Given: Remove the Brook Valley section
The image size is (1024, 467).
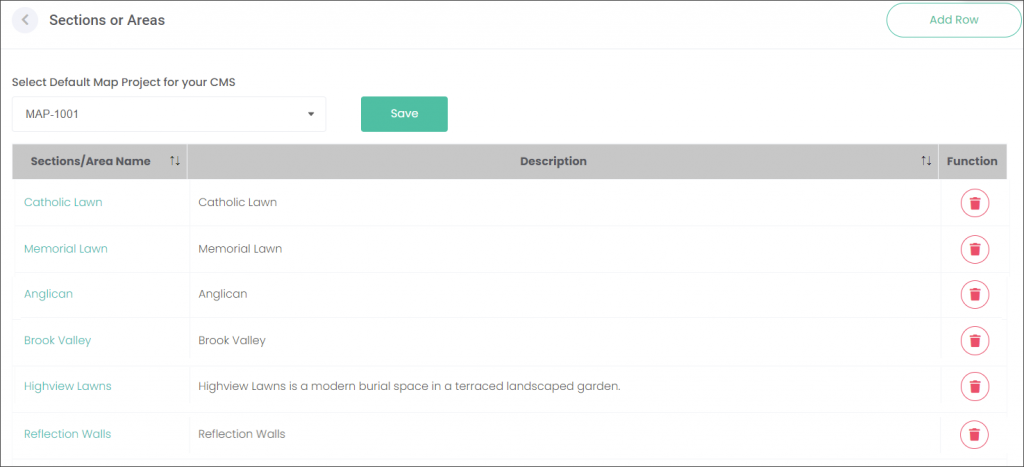Looking at the screenshot, I should click(x=974, y=340).
